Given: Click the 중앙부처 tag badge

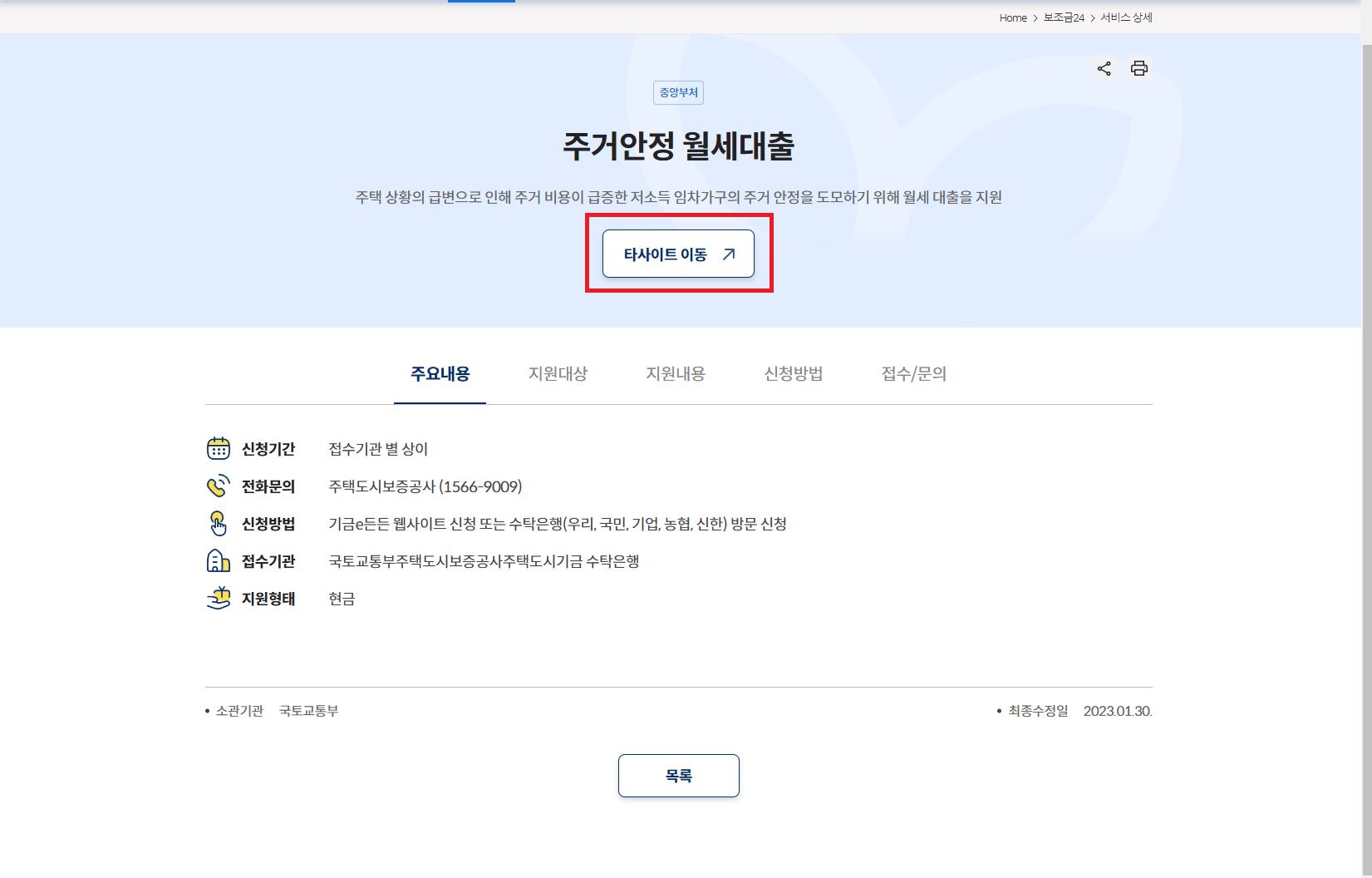Looking at the screenshot, I should (x=678, y=92).
